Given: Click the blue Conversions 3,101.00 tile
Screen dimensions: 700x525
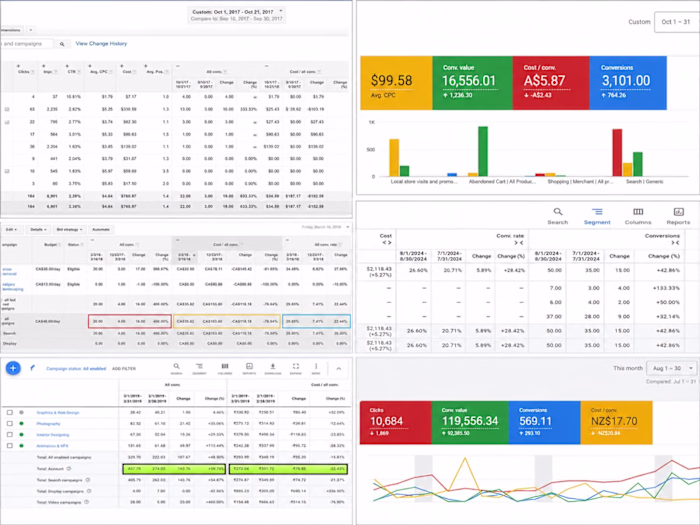Looking at the screenshot, I should pos(628,83).
